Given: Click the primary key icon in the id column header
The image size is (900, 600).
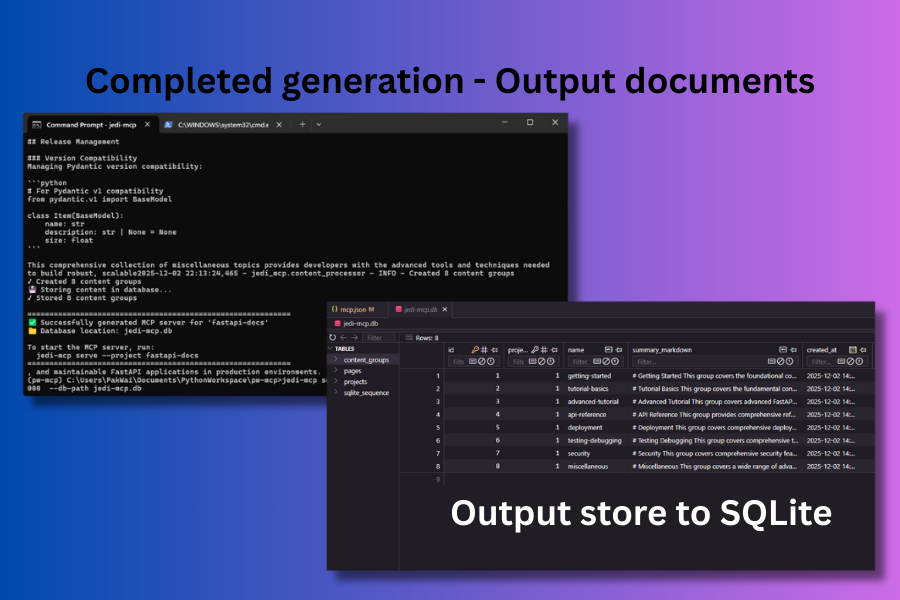Looking at the screenshot, I should (x=475, y=350).
